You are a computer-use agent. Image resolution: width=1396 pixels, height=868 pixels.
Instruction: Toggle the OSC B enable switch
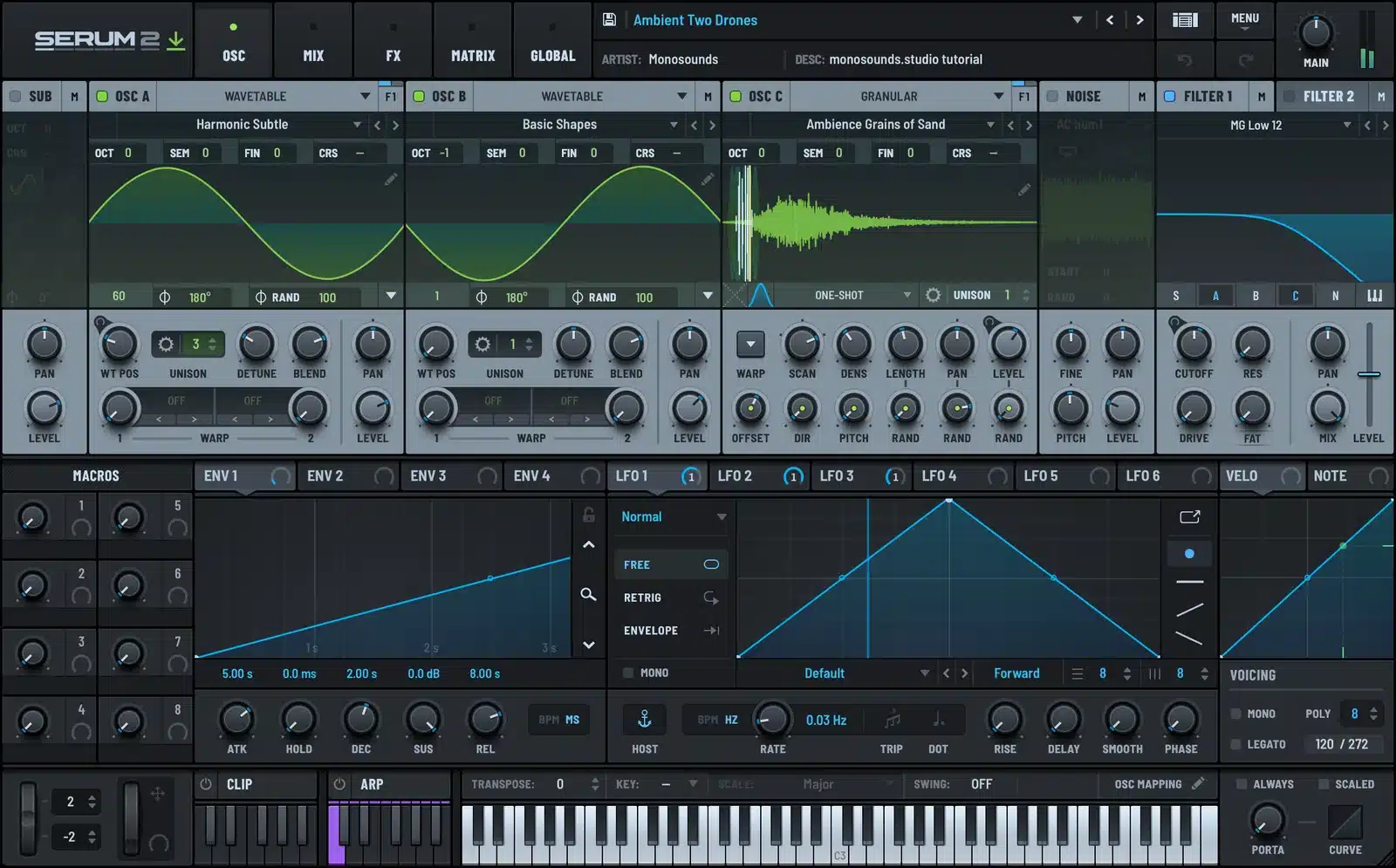(x=419, y=96)
